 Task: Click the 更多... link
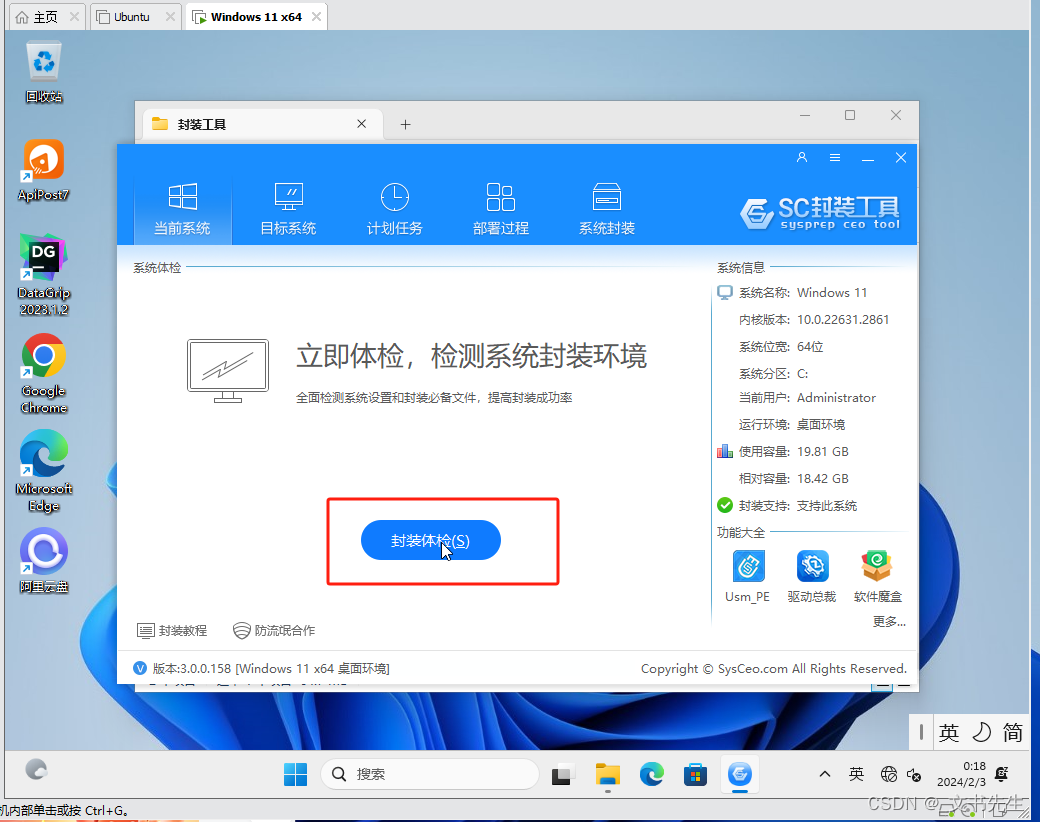[889, 621]
